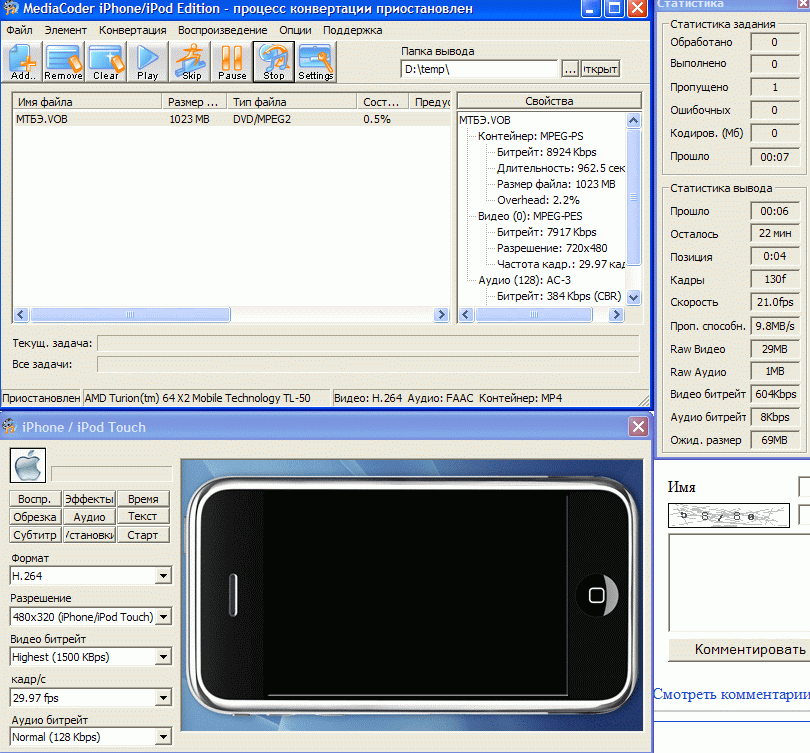Image resolution: width=810 pixels, height=753 pixels.
Task: Open the Опции menu
Action: tap(295, 30)
